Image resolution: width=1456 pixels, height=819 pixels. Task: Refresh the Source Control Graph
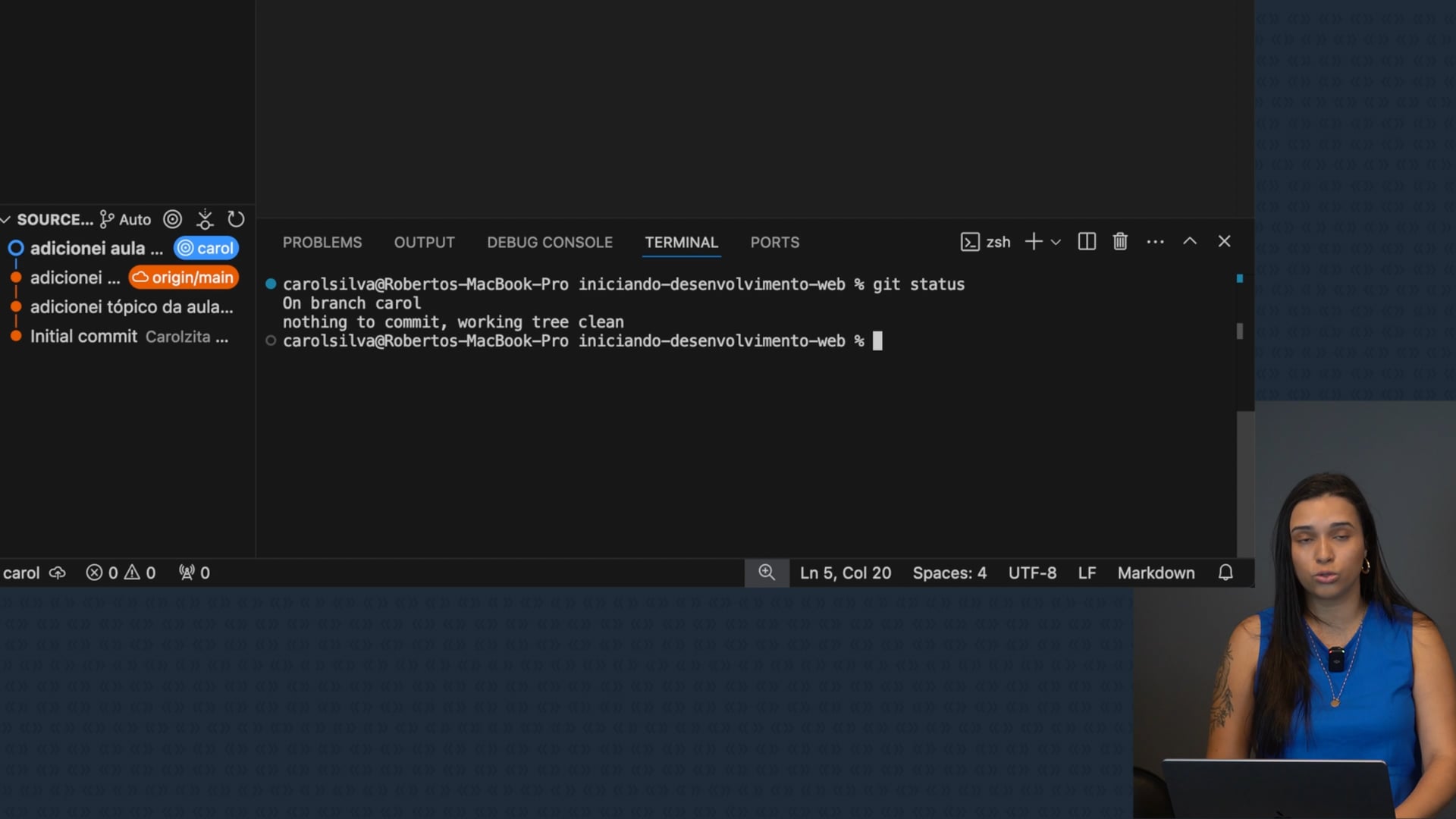coord(236,219)
